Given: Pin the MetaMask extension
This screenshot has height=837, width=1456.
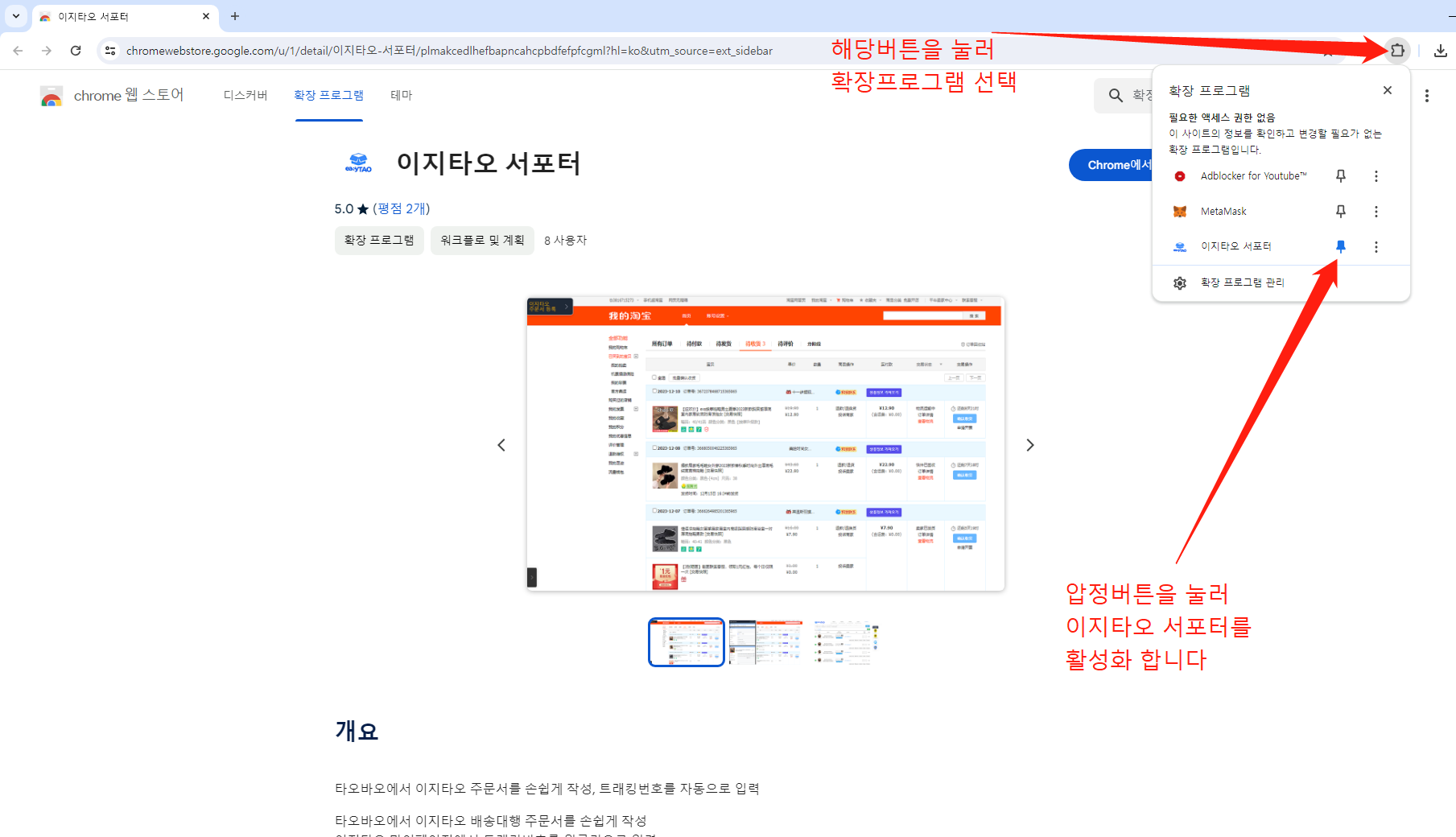Looking at the screenshot, I should click(x=1341, y=212).
